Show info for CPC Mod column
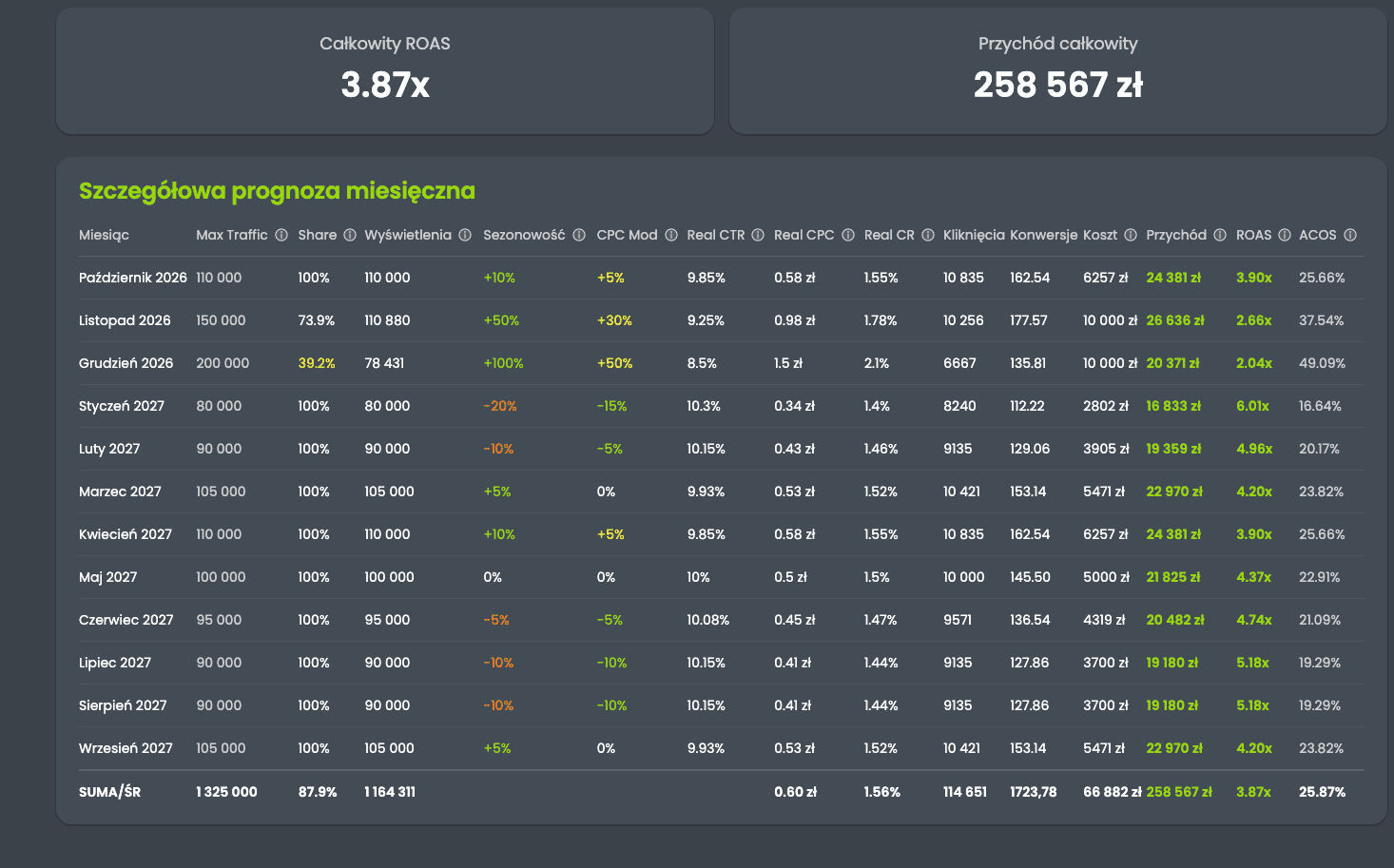Viewport: 1394px width, 868px height. click(x=671, y=235)
